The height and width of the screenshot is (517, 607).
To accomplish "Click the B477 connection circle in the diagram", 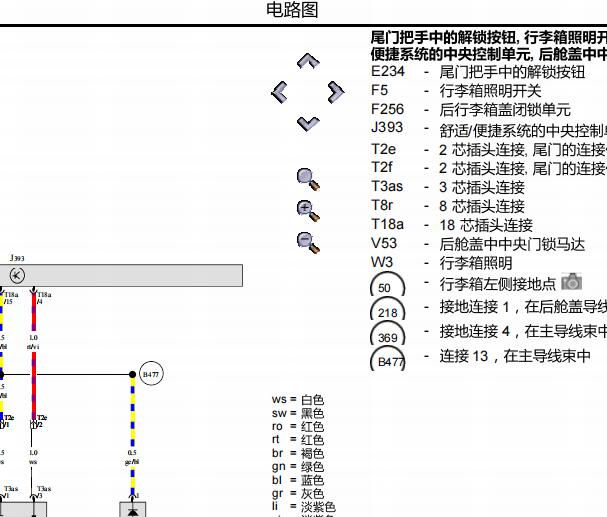I will pyautogui.click(x=151, y=374).
